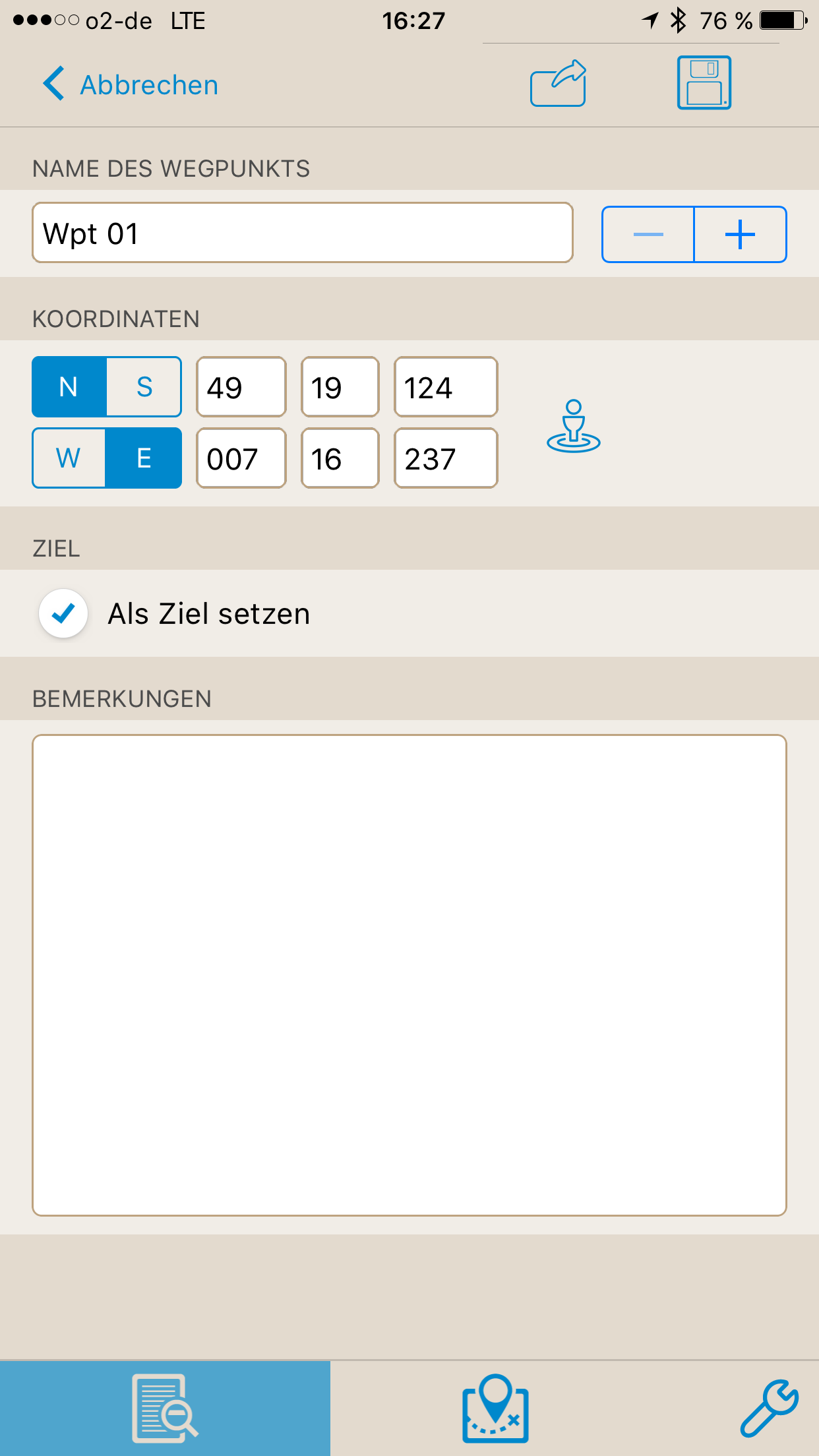Edit the waypoint name field Wpt 01
The width and height of the screenshot is (819, 1456).
[303, 233]
